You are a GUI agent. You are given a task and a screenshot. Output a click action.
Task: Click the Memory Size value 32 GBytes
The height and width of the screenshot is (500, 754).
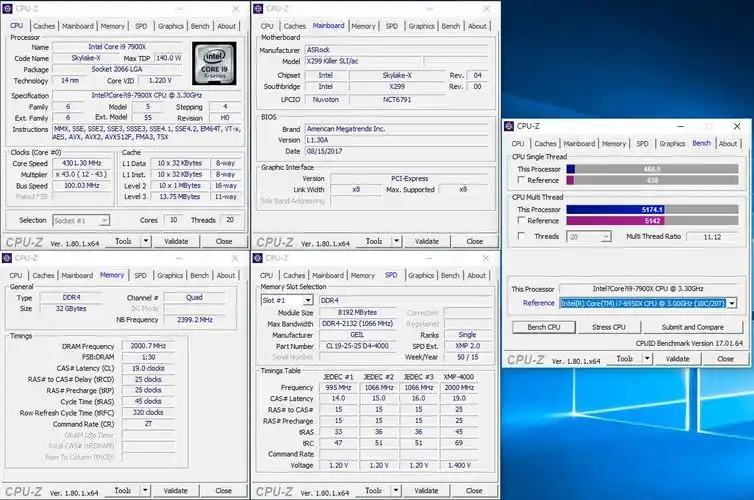click(x=71, y=309)
